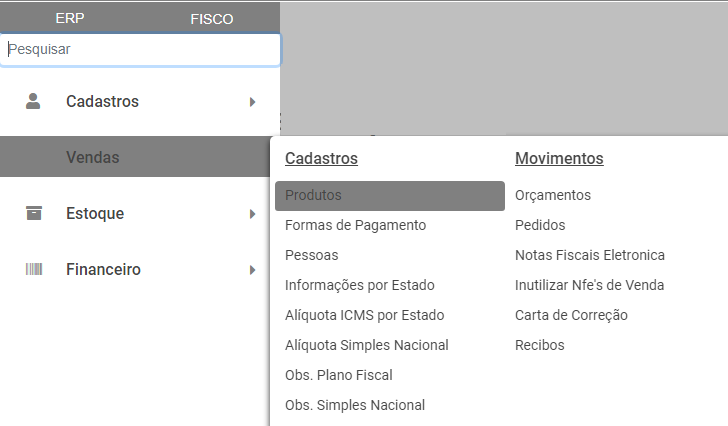This screenshot has width=728, height=426.
Task: Go to Pedidos
Action: 540,225
